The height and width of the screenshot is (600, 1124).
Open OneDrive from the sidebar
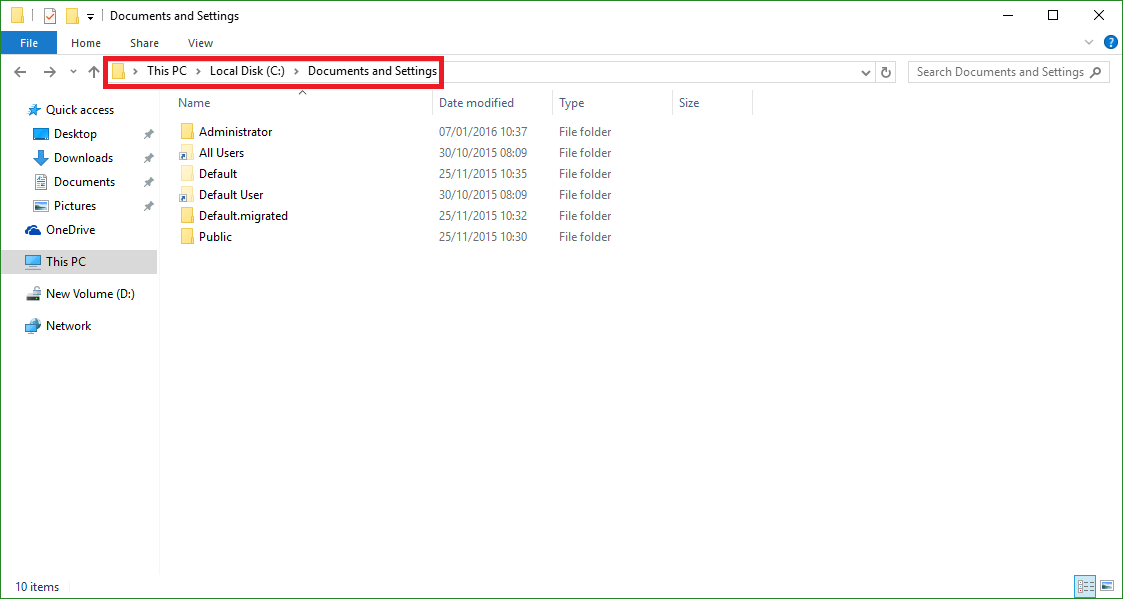coord(70,229)
